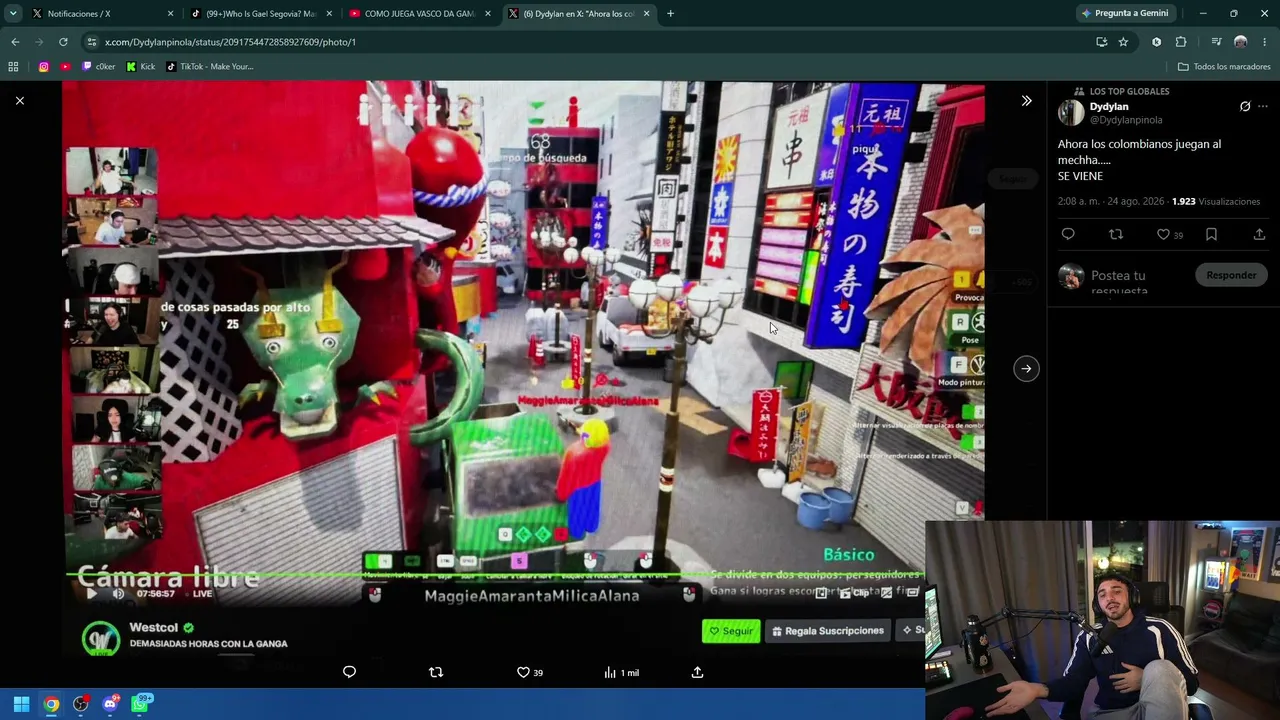Collapse the post side panel with double-chevron icon
1280x720 pixels.
click(x=1026, y=101)
